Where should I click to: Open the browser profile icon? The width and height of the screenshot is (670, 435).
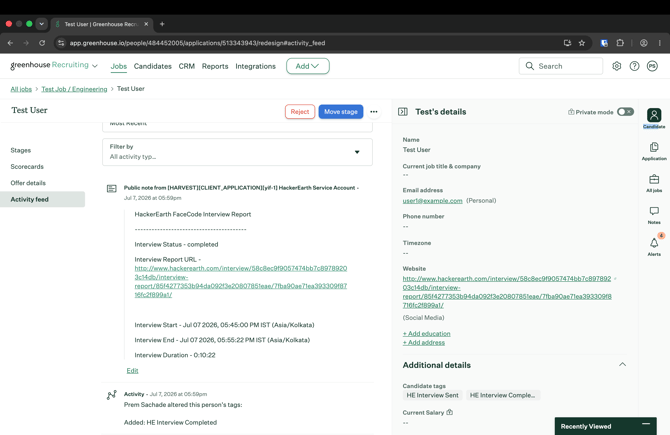(644, 43)
